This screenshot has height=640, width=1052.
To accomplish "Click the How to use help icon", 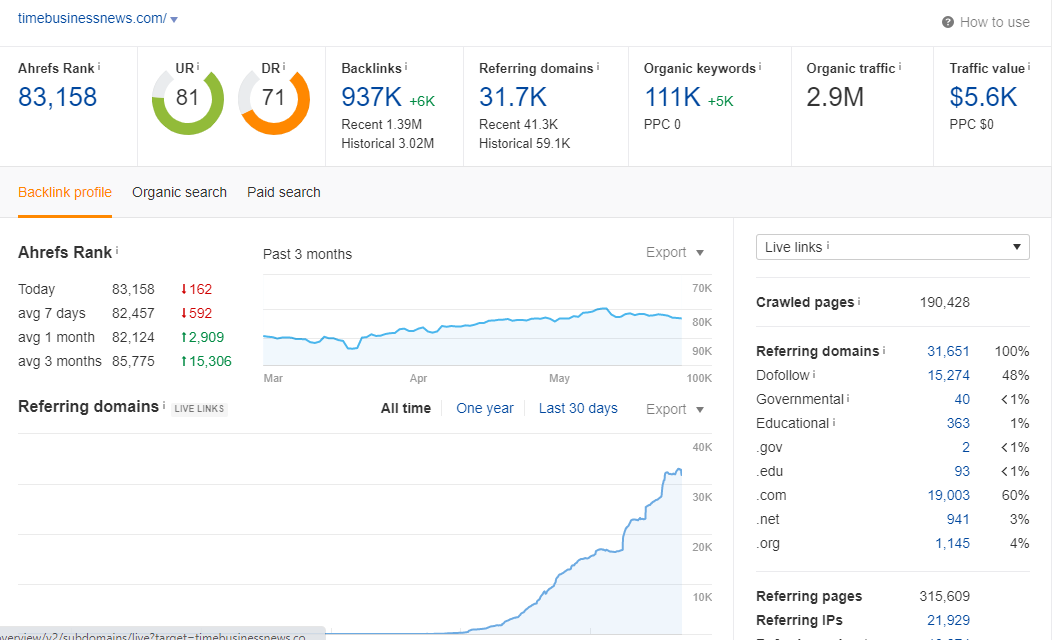I will tap(948, 22).
